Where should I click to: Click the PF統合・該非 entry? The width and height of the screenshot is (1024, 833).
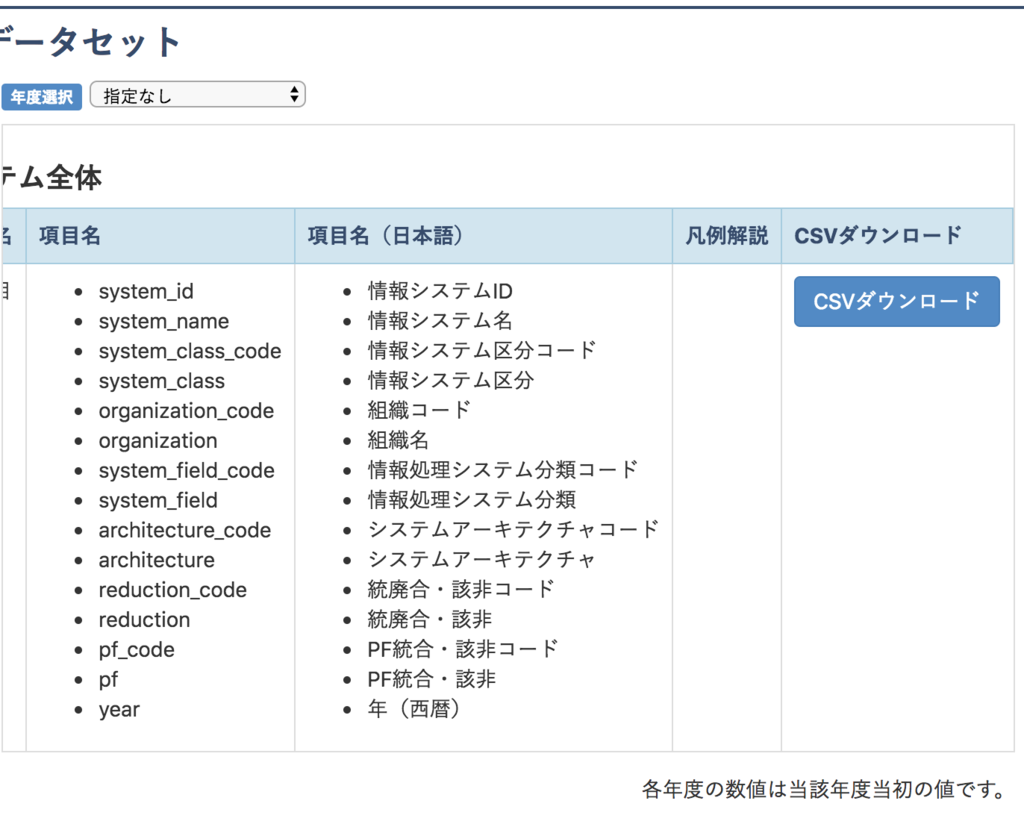[x=431, y=680]
